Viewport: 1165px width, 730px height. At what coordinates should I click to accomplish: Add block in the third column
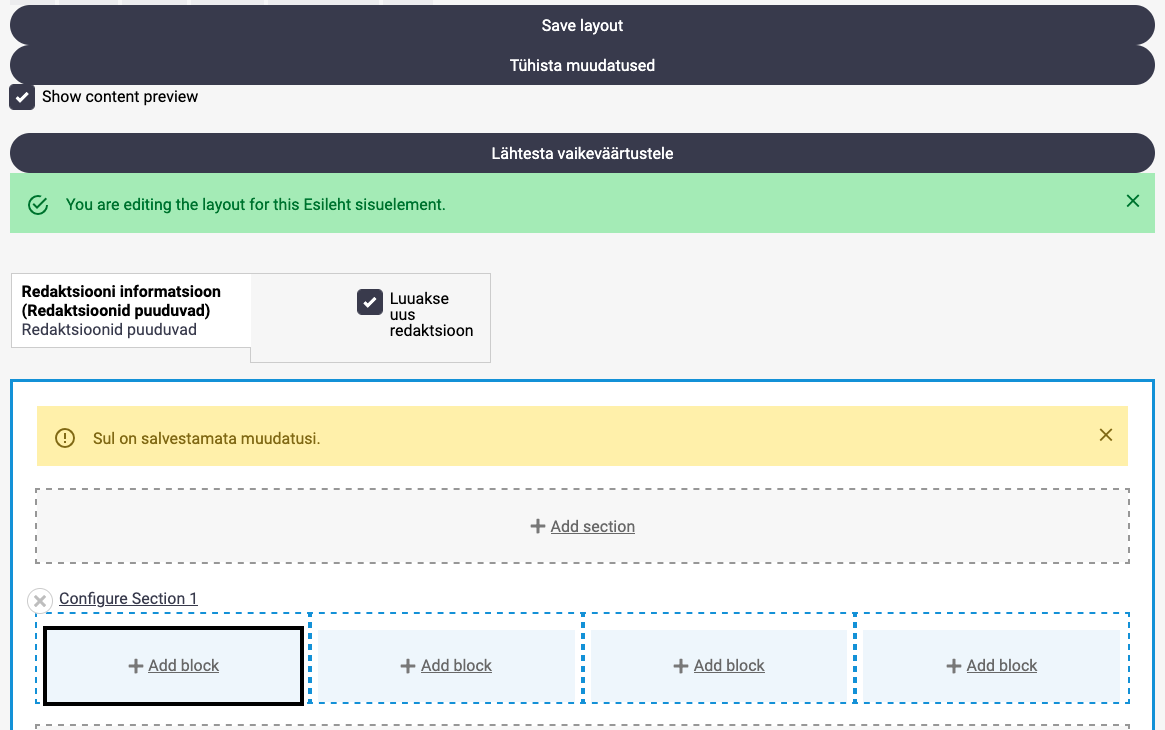click(729, 666)
